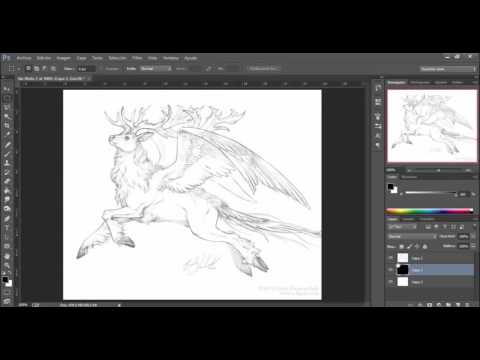
Task: Open the layer blend mode dropdown
Action: tap(412, 236)
